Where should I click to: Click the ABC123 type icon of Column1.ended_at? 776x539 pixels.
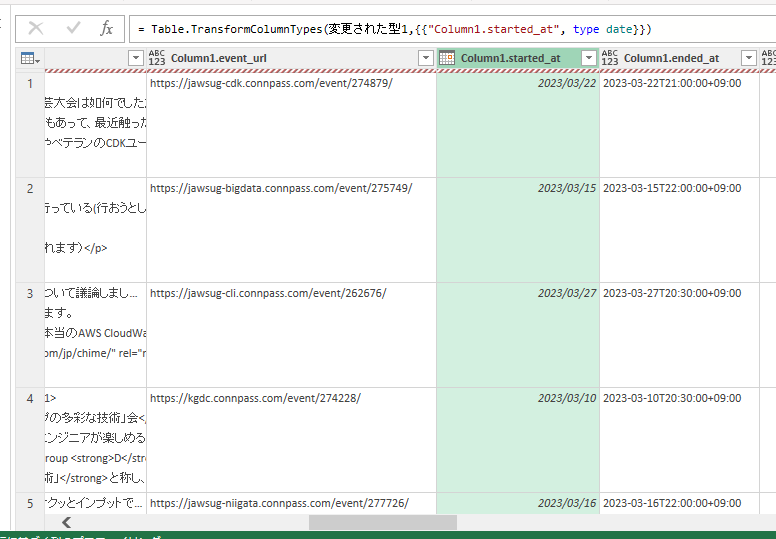tap(610, 58)
